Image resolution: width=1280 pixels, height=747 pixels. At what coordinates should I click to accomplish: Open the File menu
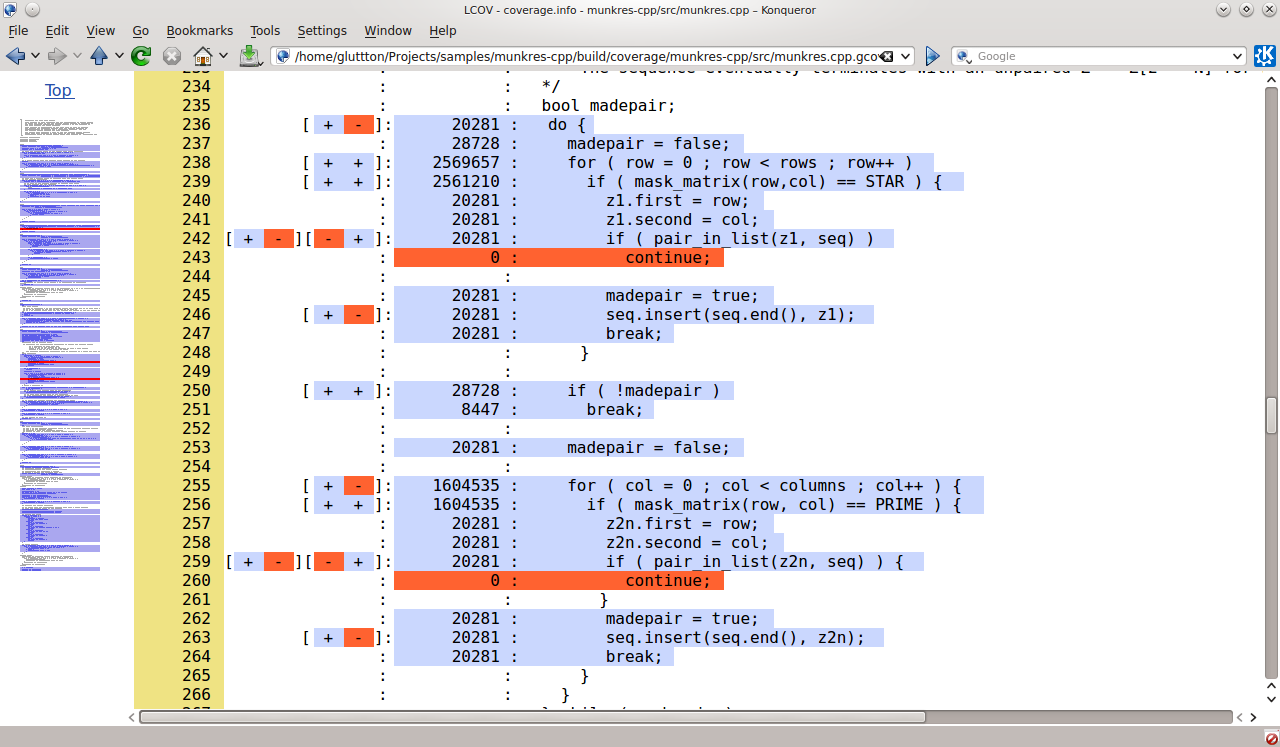click(18, 31)
